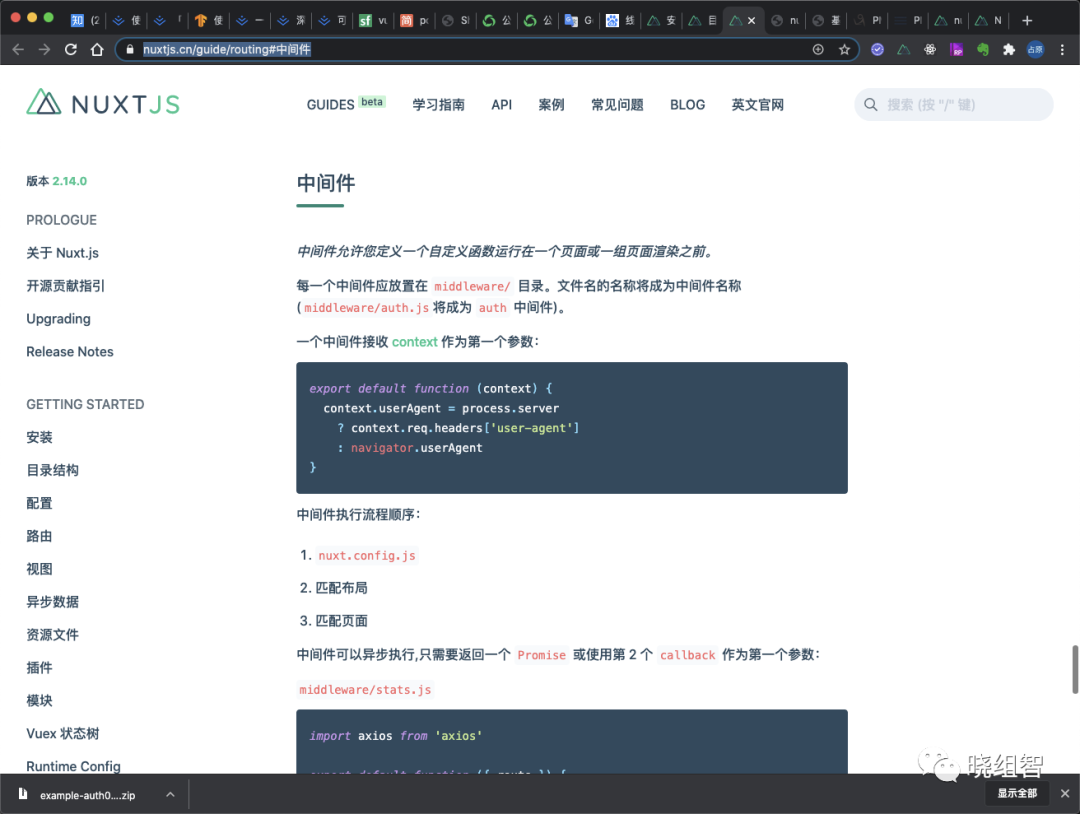Click the 中间件 heading

[x=326, y=183]
